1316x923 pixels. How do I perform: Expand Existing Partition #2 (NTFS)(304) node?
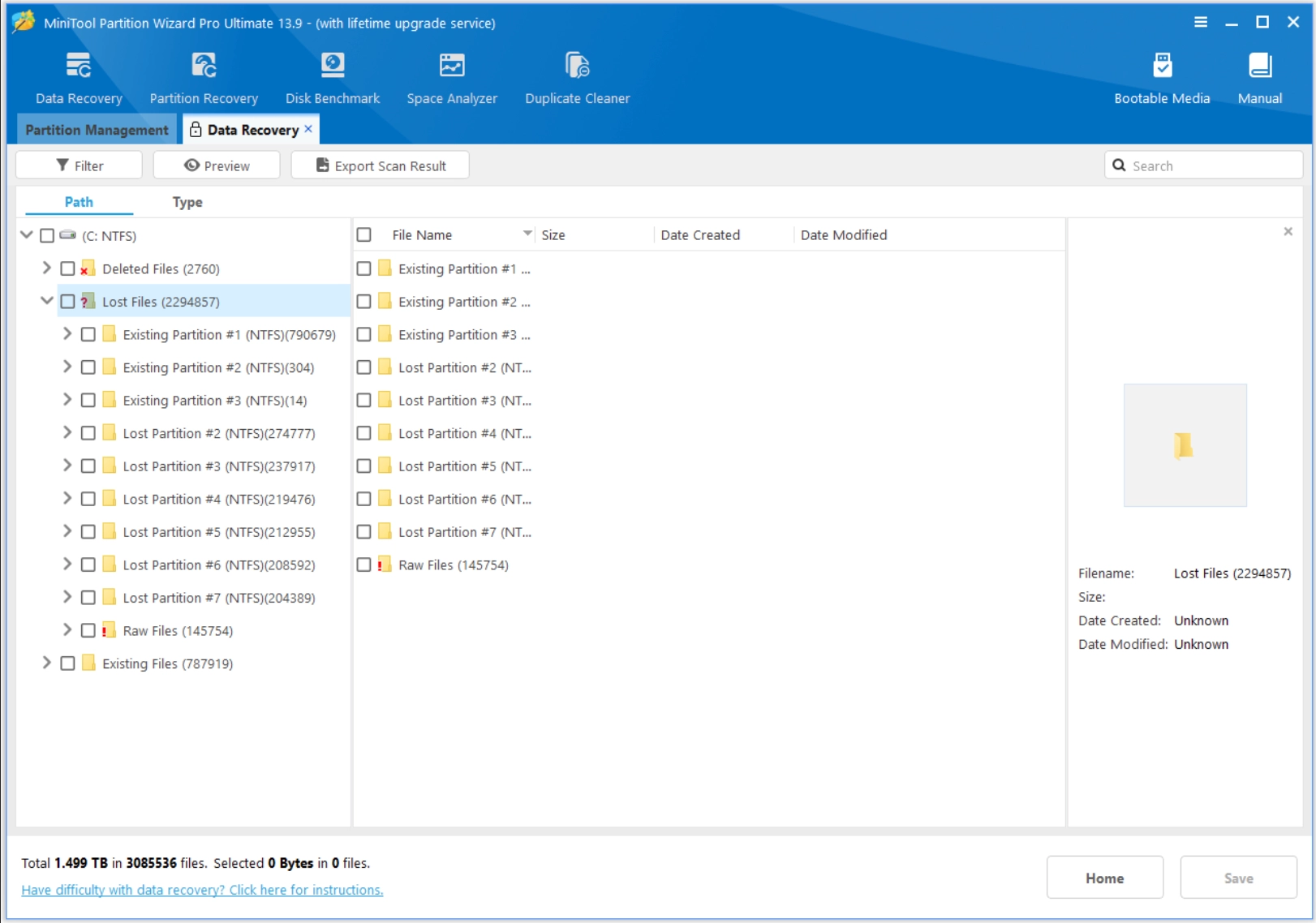67,367
